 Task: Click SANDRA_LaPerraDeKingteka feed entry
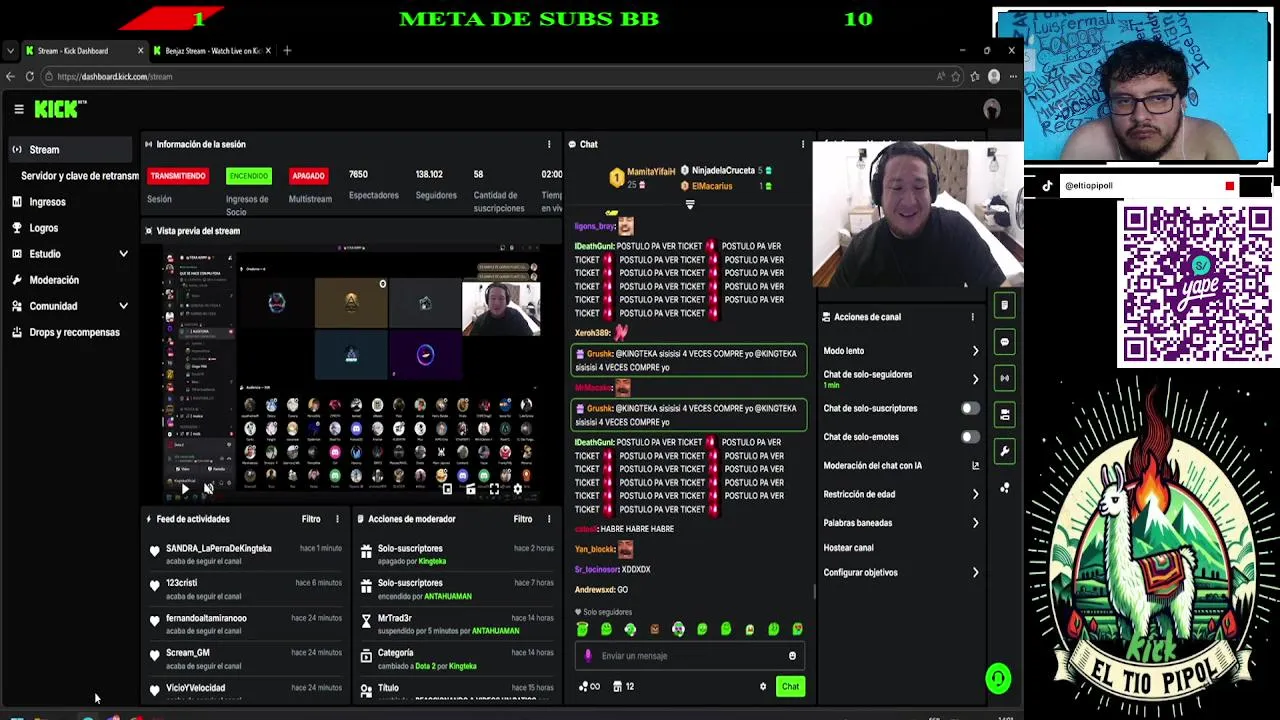click(245, 554)
